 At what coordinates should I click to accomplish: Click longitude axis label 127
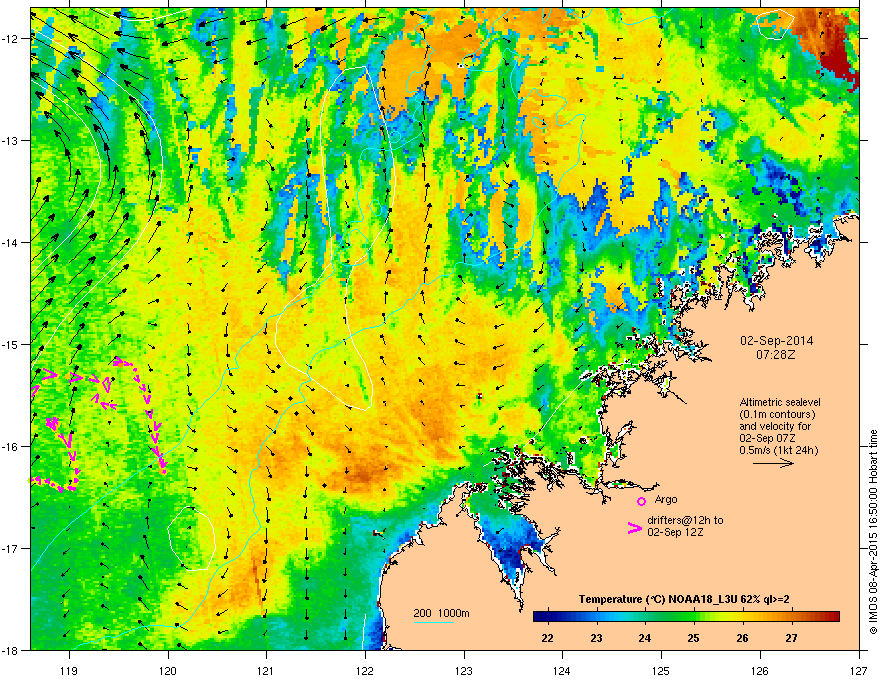coord(858,670)
